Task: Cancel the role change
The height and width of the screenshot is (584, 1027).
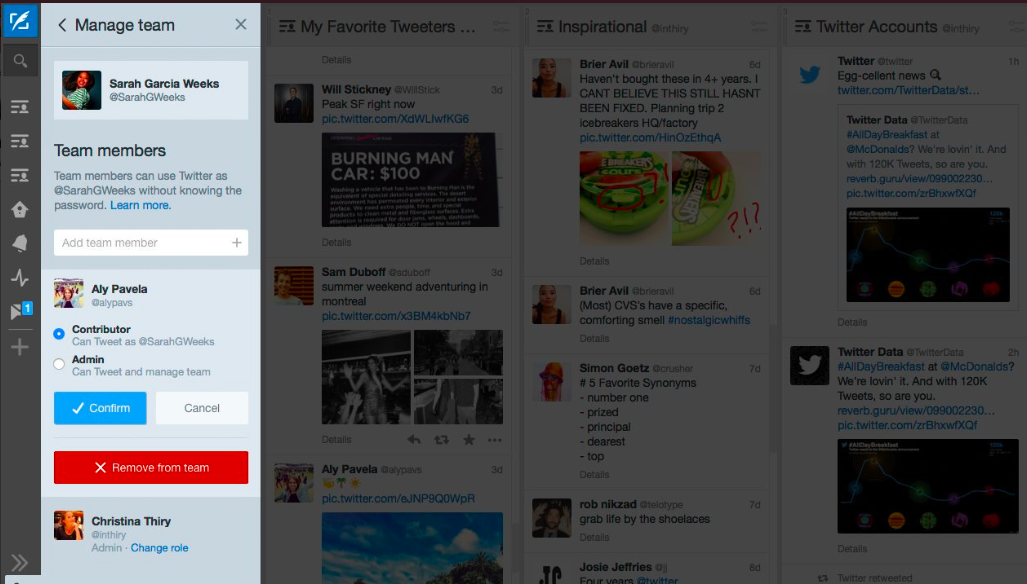Action: click(x=202, y=408)
